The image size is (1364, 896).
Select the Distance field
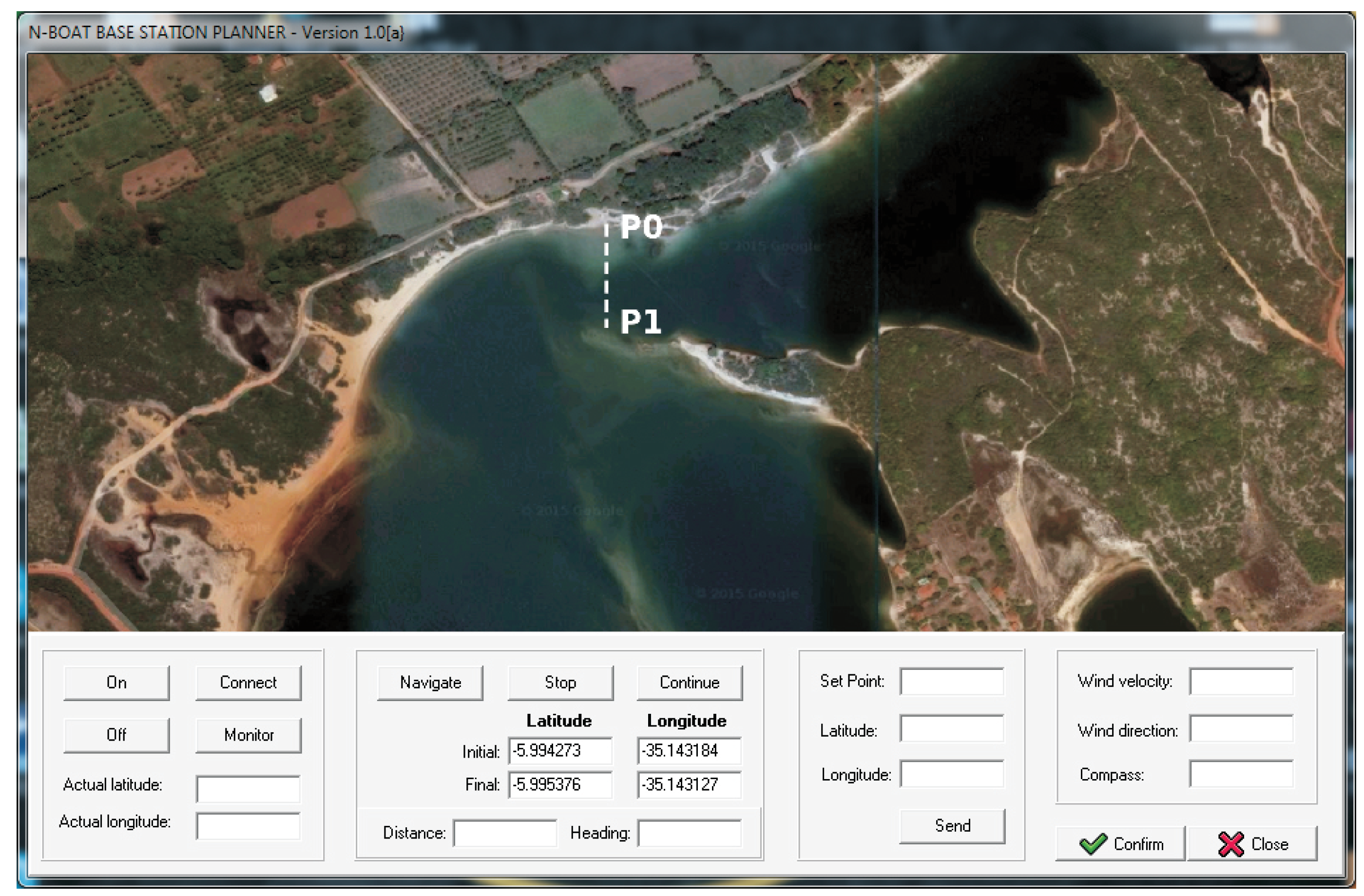tap(504, 833)
